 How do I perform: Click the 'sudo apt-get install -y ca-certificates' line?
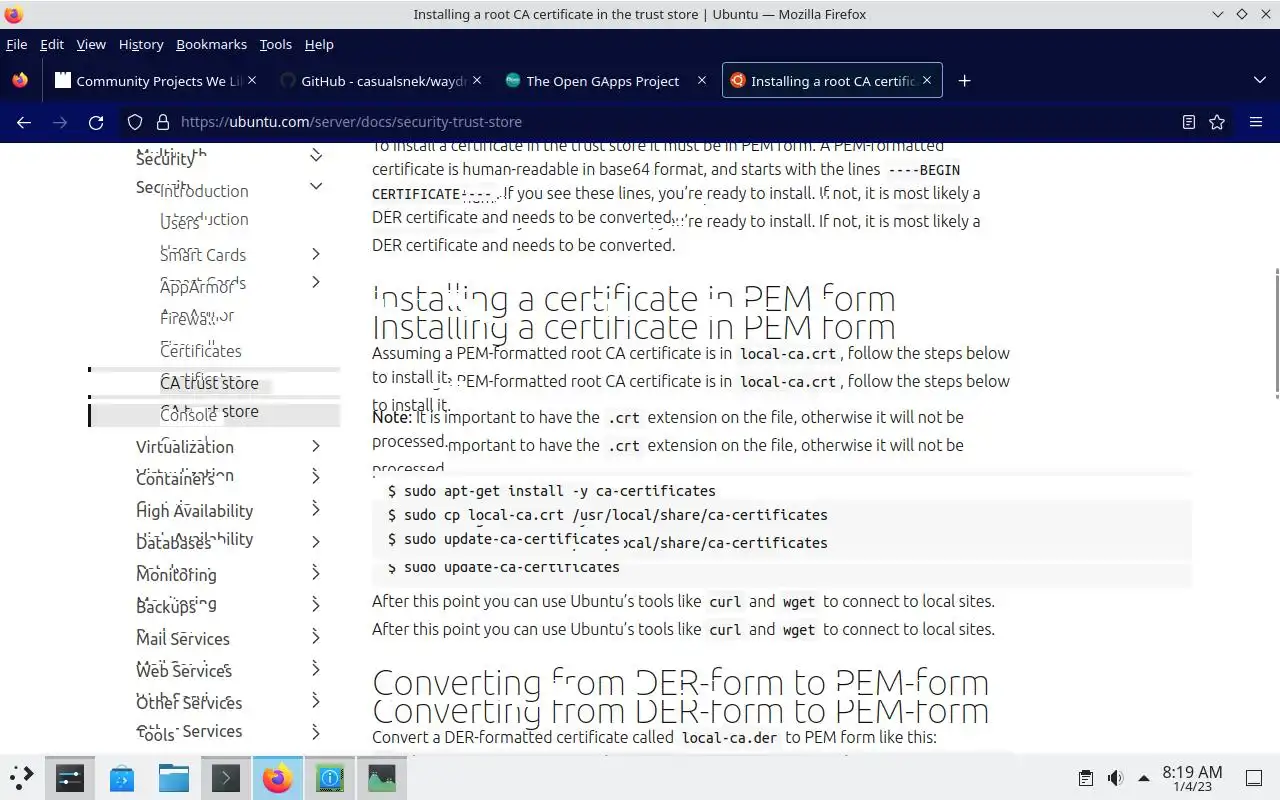[x=552, y=491]
